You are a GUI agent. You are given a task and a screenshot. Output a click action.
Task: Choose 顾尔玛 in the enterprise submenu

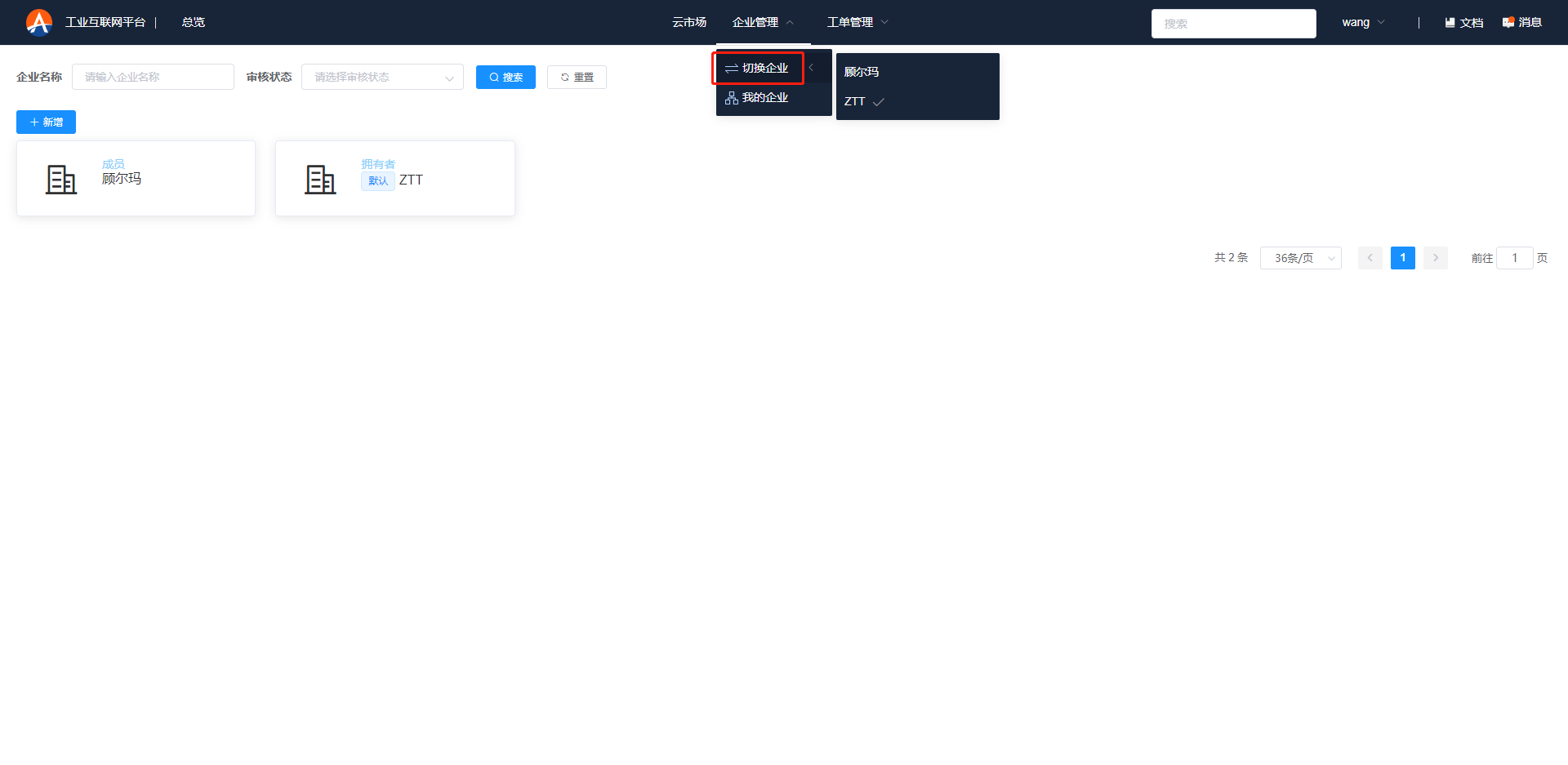(x=862, y=72)
